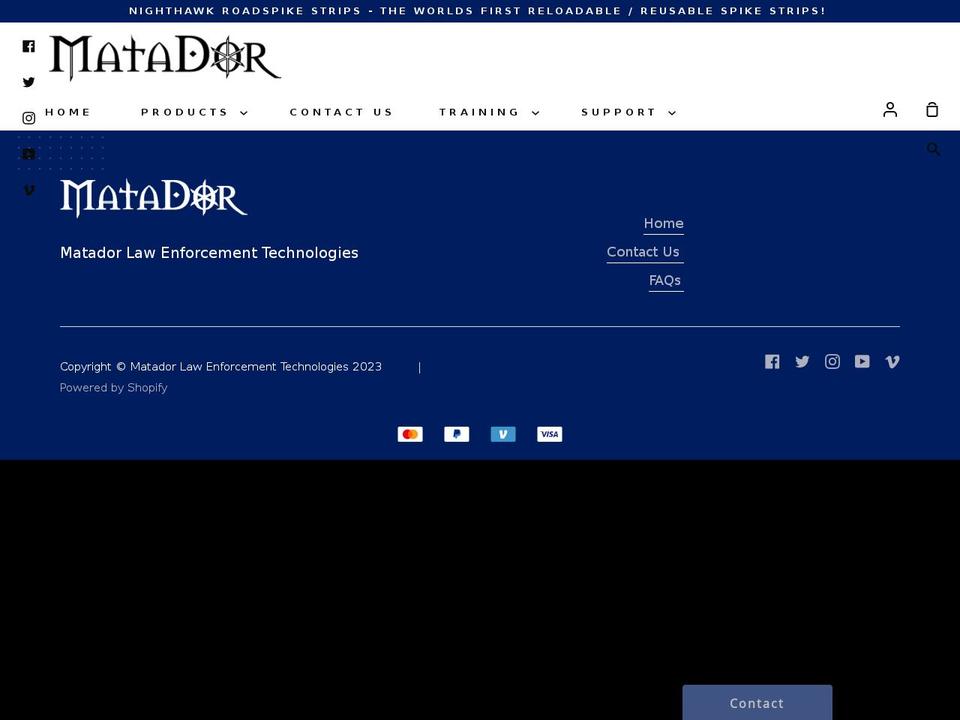Image resolution: width=960 pixels, height=720 pixels.
Task: Click the PayPal payment icon
Action: point(457,434)
